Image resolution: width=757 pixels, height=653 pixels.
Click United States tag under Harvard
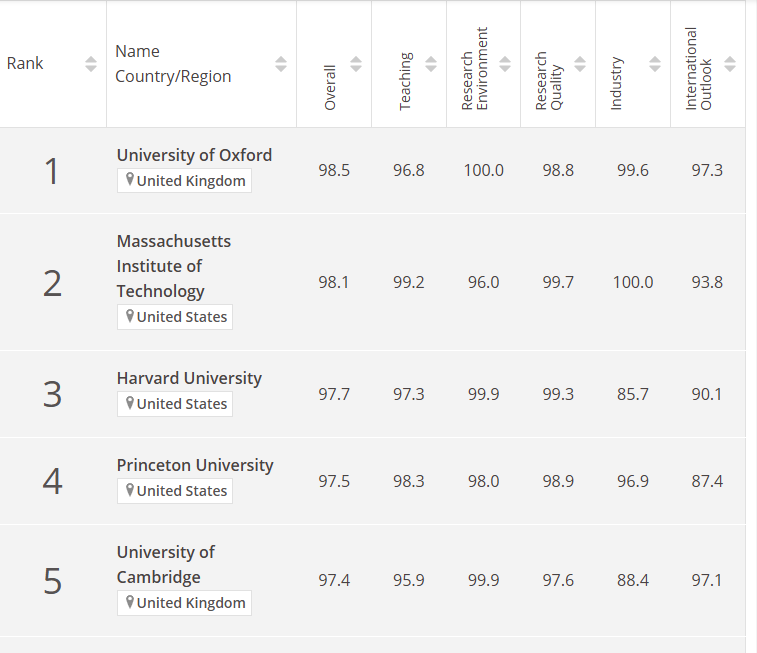coord(175,403)
